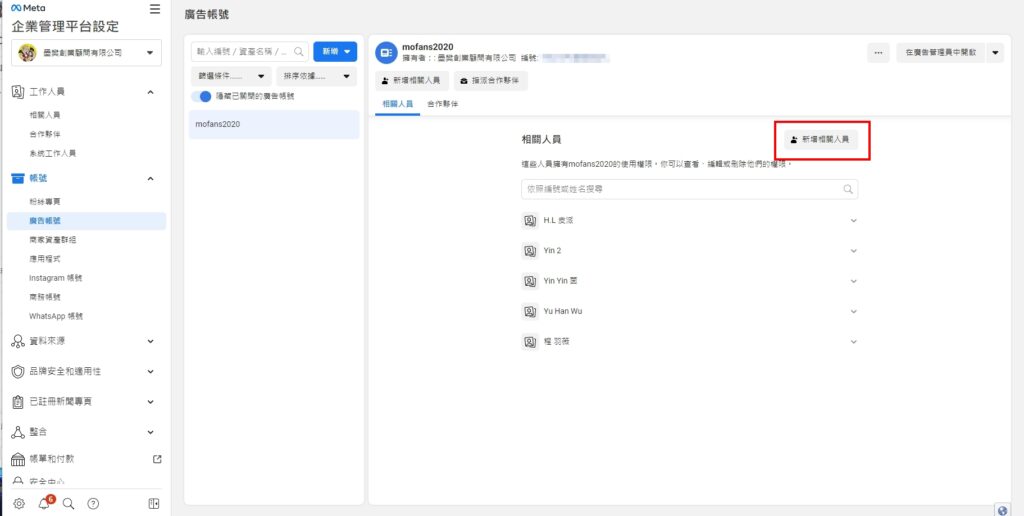Open the notifications bell with badge 6

click(44, 503)
